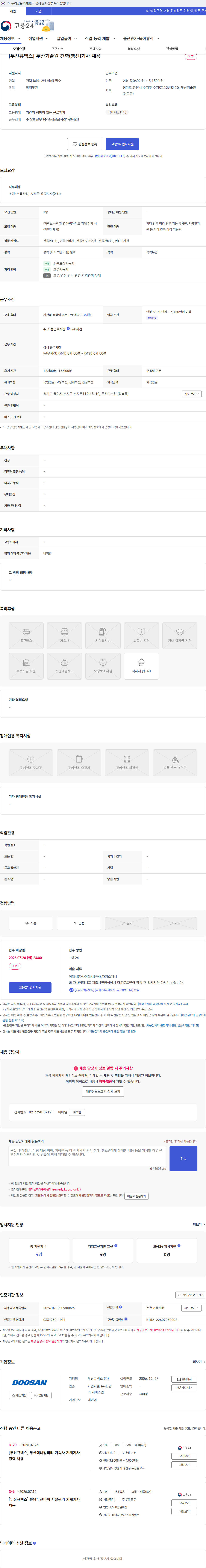This screenshot has height=1568, width=206.
Task: Click 고용24 입사지원 button under 접수 마감일
Action: pos(30,987)
